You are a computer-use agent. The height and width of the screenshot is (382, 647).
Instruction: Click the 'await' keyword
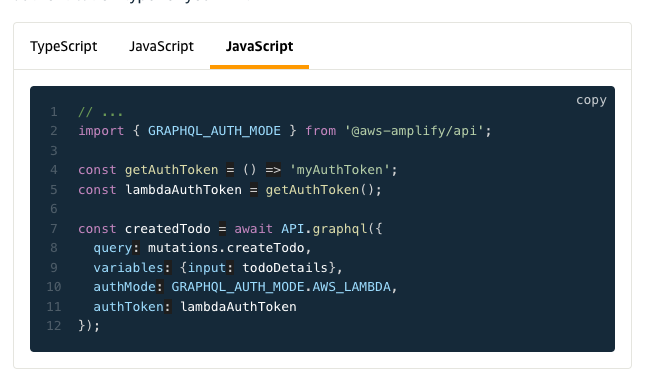click(253, 229)
